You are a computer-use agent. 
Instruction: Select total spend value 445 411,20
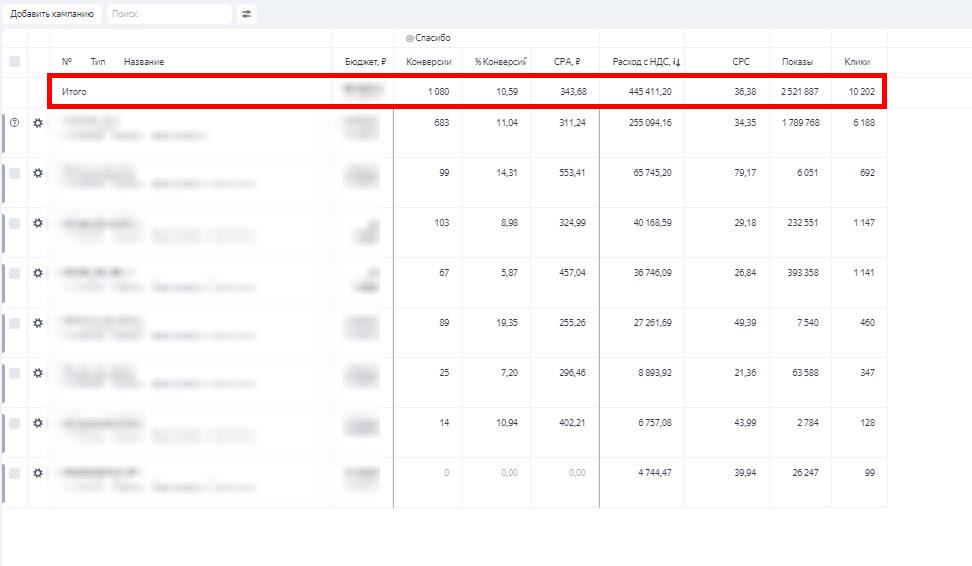(650, 91)
